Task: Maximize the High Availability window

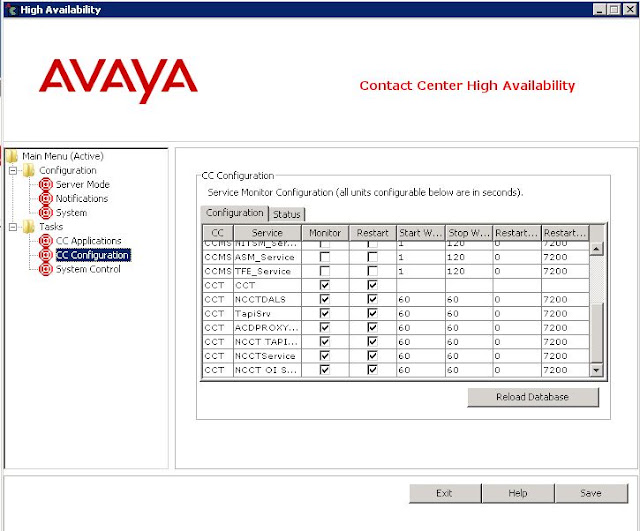Action: [614, 9]
